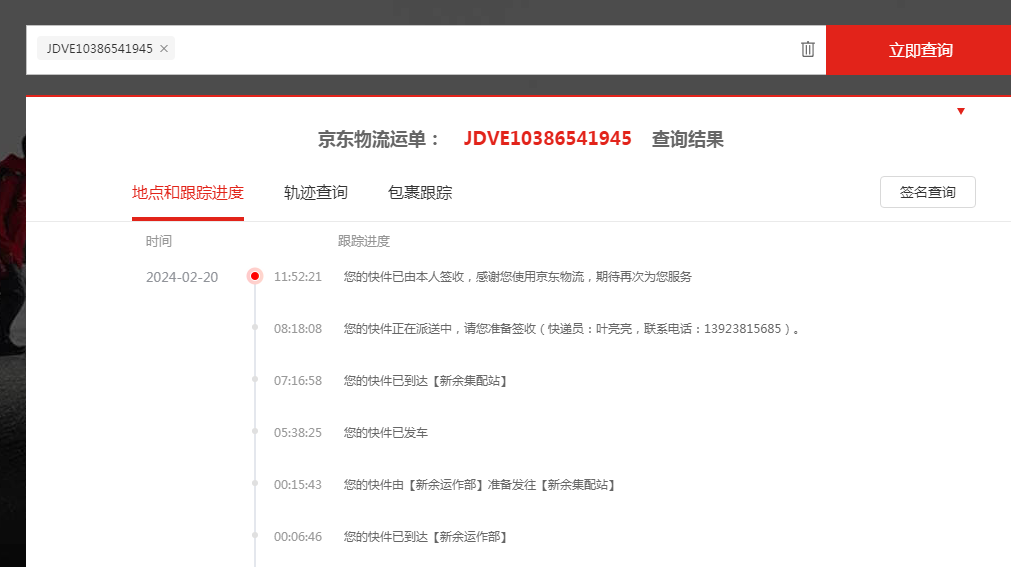The image size is (1011, 567).
Task: Select the red 11:52:21 timeline marker
Action: point(255,276)
